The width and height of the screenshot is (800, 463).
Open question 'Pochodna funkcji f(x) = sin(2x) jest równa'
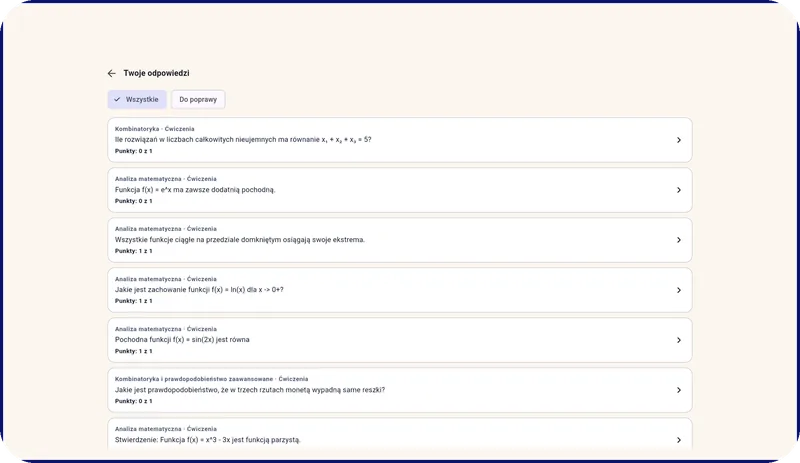click(399, 340)
